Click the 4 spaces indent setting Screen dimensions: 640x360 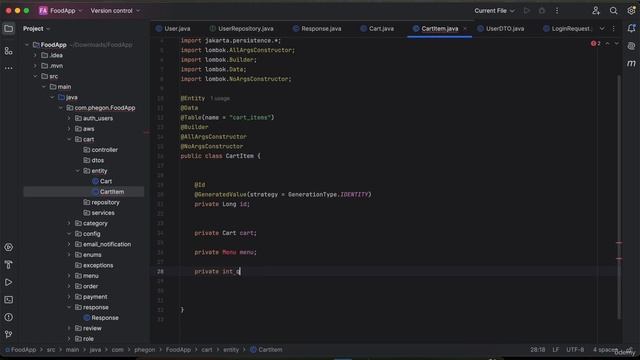pyautogui.click(x=605, y=350)
